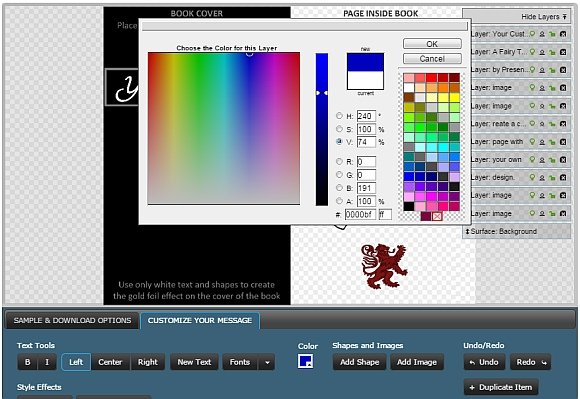This screenshot has width=580, height=399.
Task: Delete the 'page with' layer via X icon
Action: (563, 142)
